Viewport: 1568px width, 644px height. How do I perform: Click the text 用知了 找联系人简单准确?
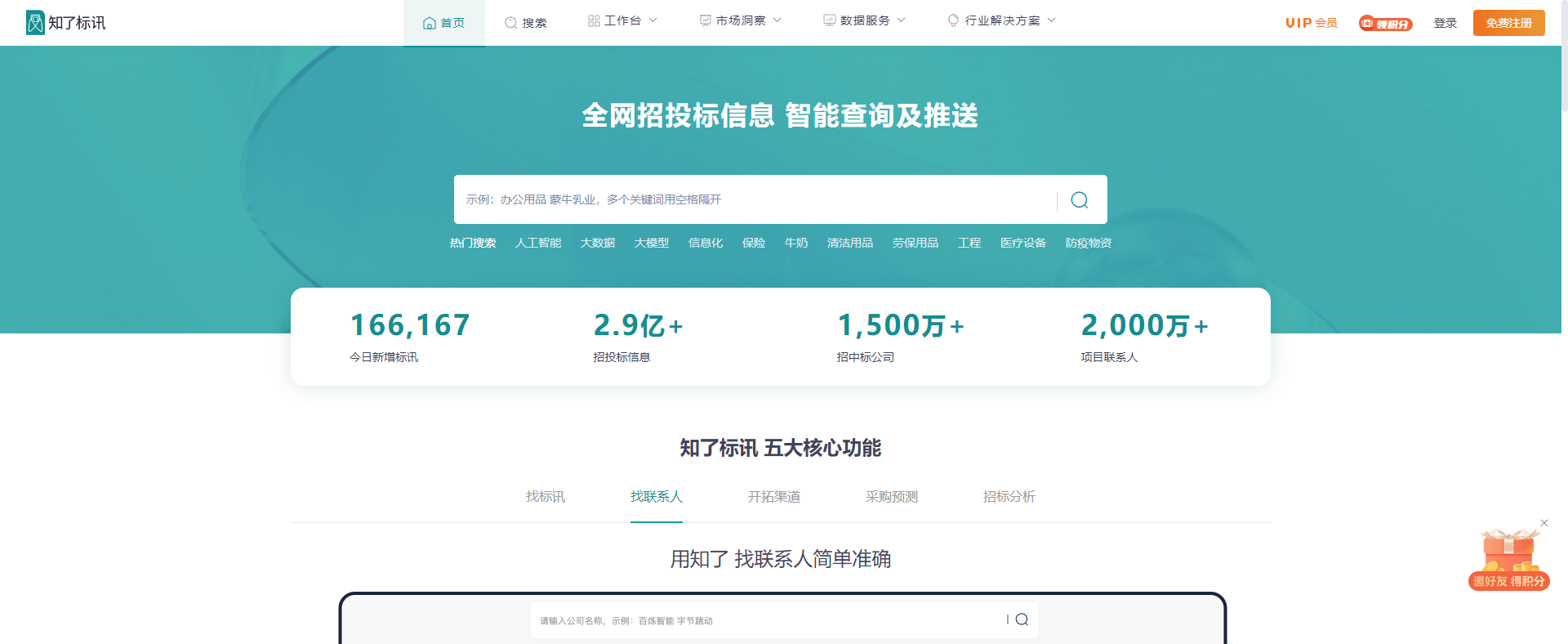[781, 559]
